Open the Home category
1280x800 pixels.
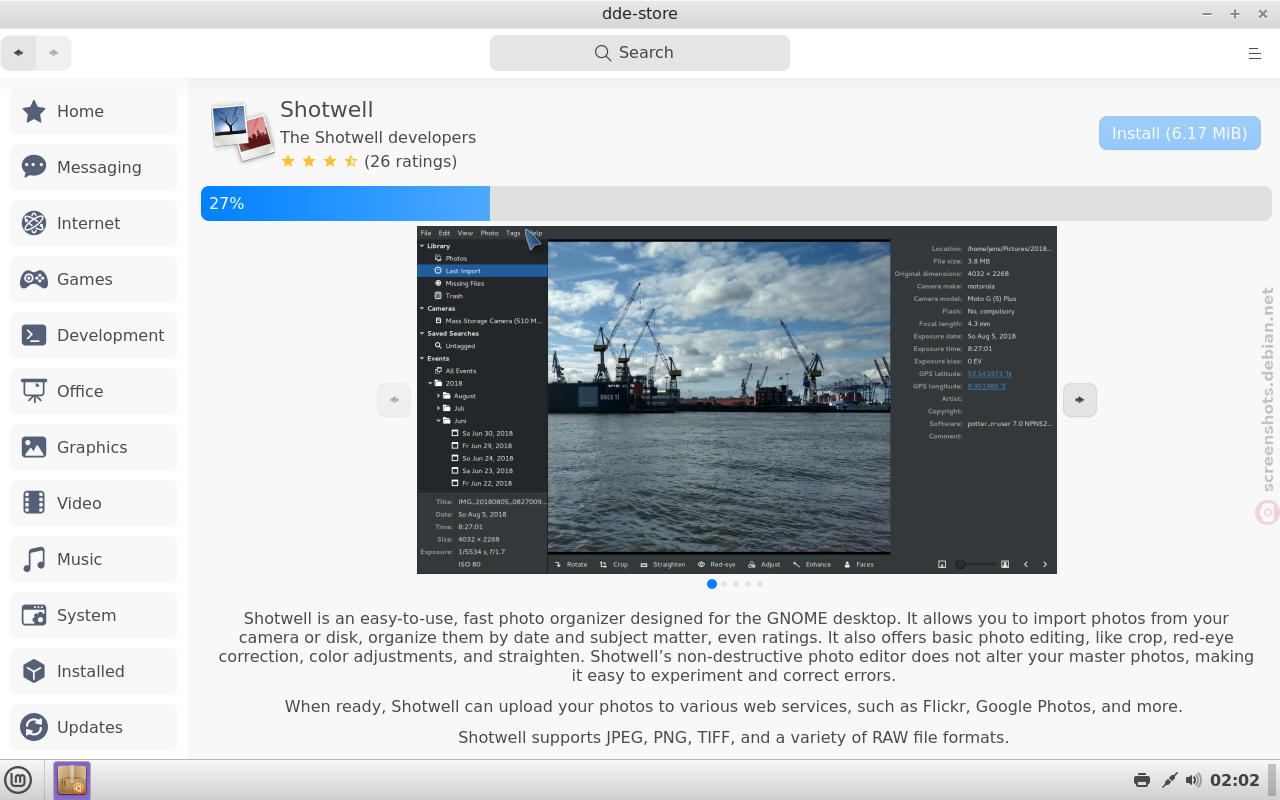coord(94,111)
